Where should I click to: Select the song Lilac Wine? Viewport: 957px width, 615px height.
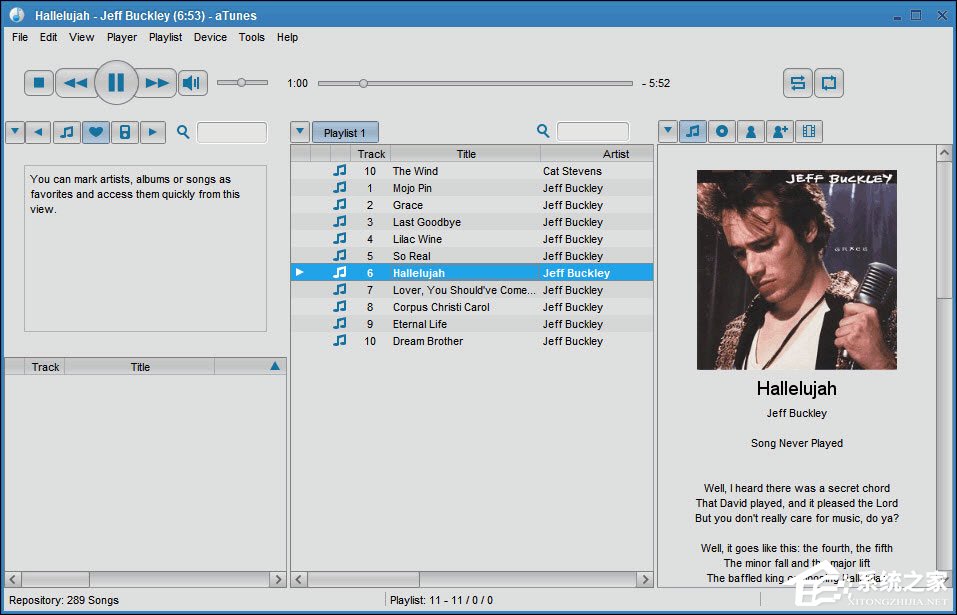tap(417, 239)
